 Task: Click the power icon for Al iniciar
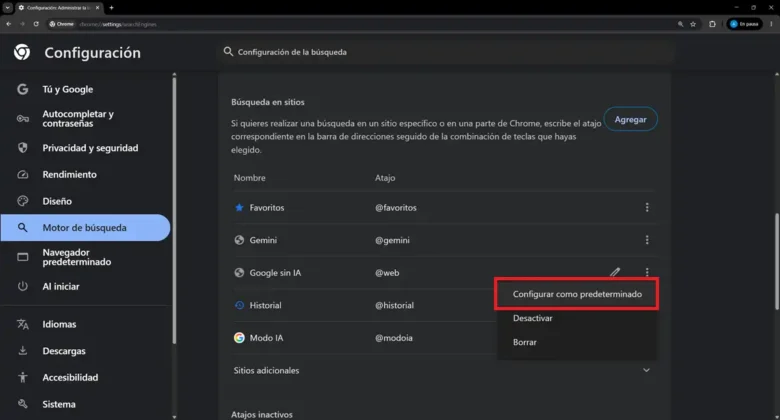click(x=22, y=286)
